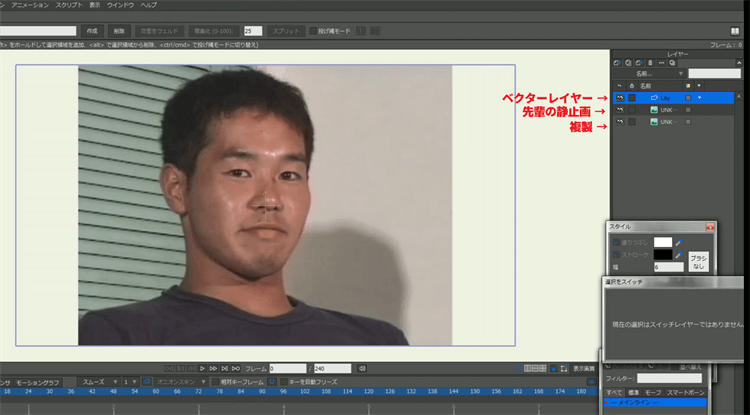
Task: Jump to the previous keyframe
Action: (x=180, y=369)
